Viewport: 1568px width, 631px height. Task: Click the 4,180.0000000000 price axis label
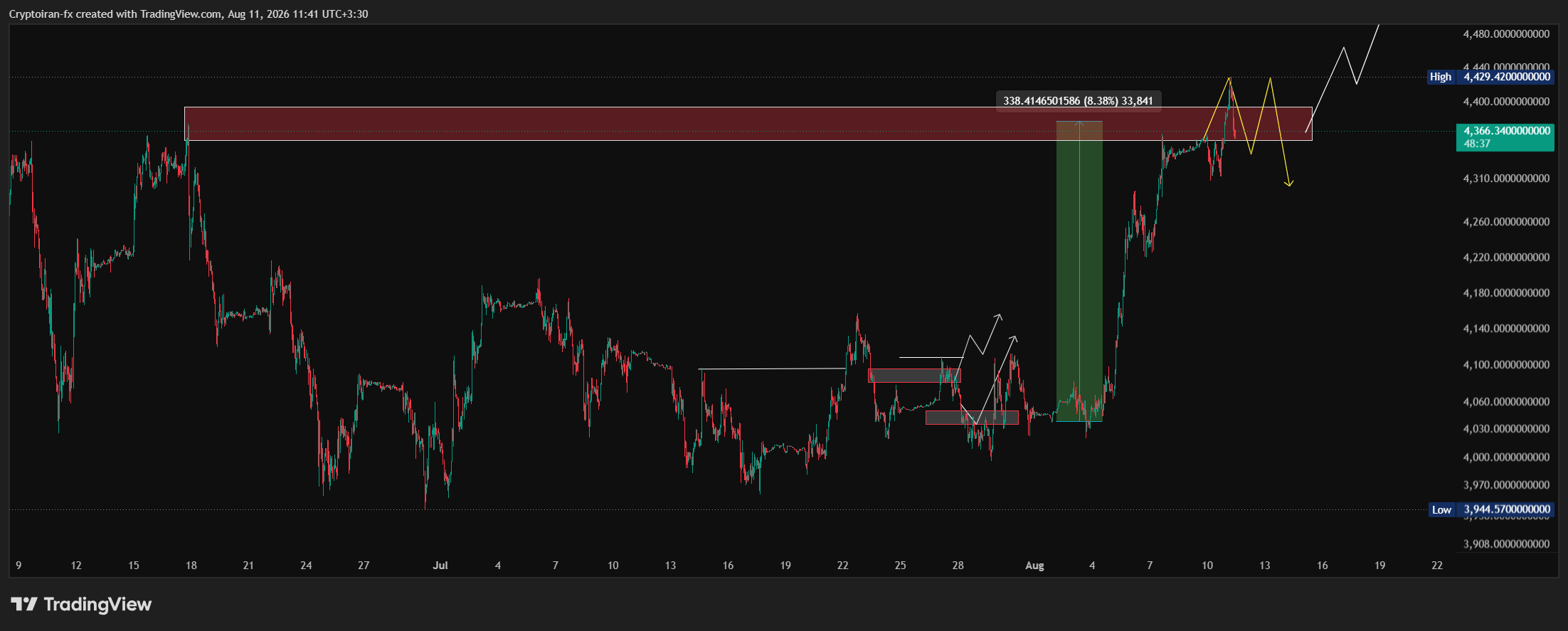click(1506, 293)
